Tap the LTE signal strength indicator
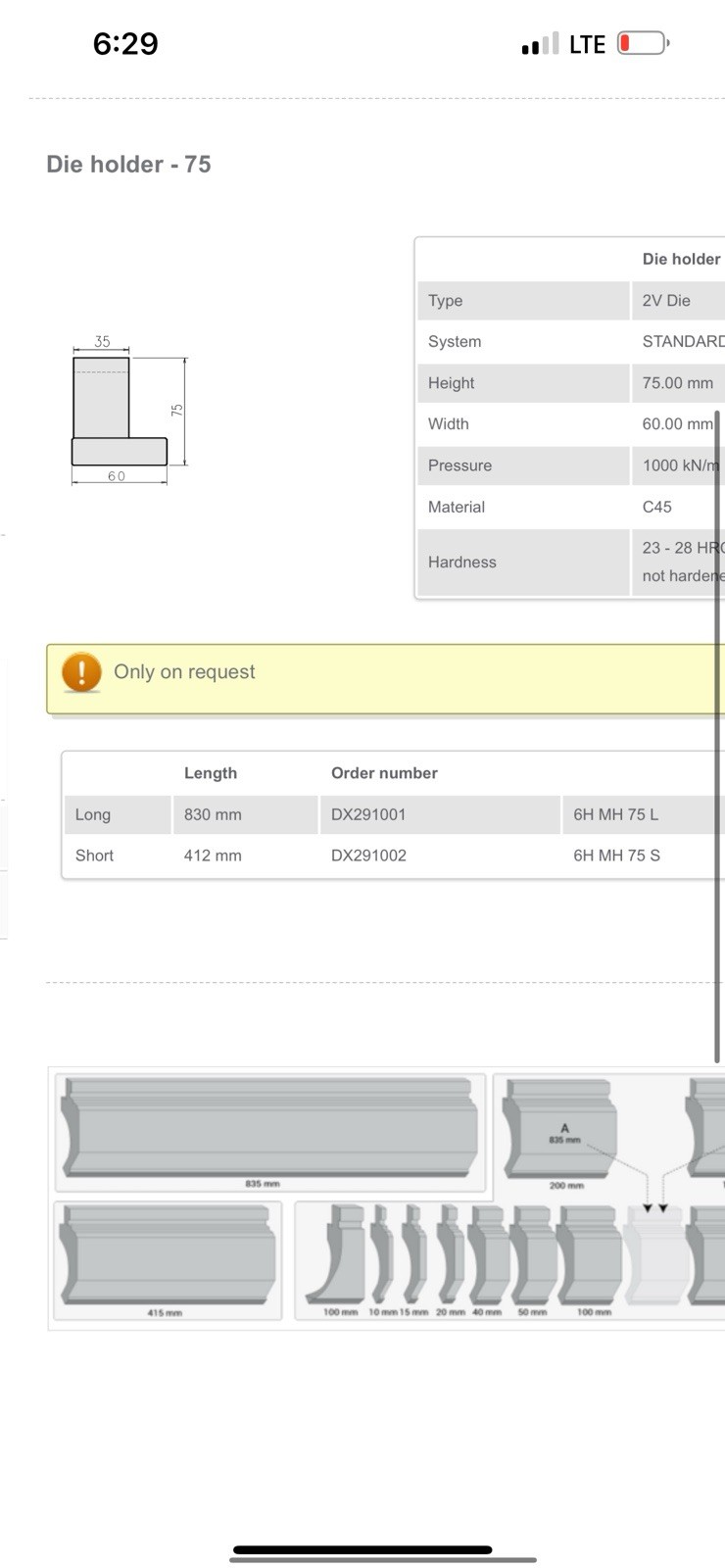Screen dimensions: 725x1568 540,44
